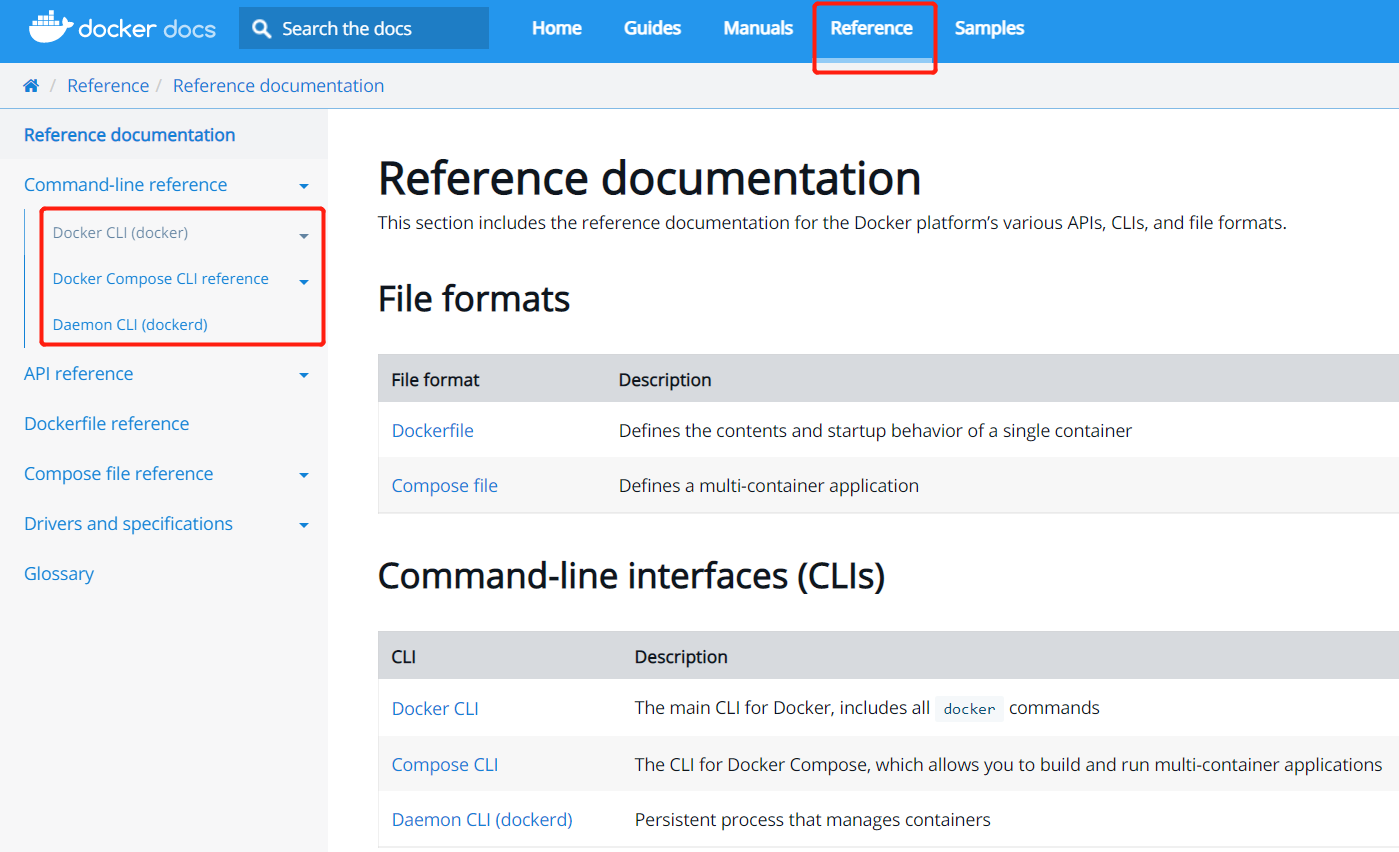Click the File formats heading
The height and width of the screenshot is (852, 1399).
474,299
